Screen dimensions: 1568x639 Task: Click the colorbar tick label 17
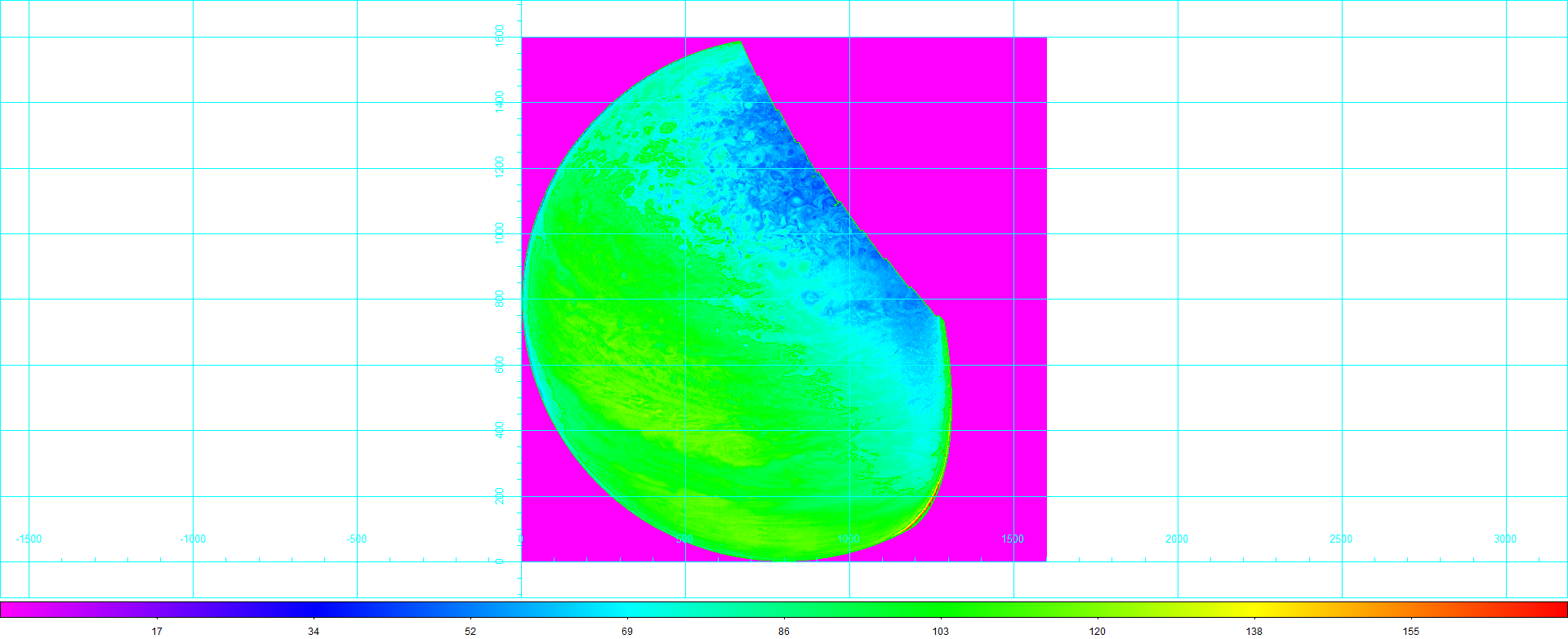point(157,631)
